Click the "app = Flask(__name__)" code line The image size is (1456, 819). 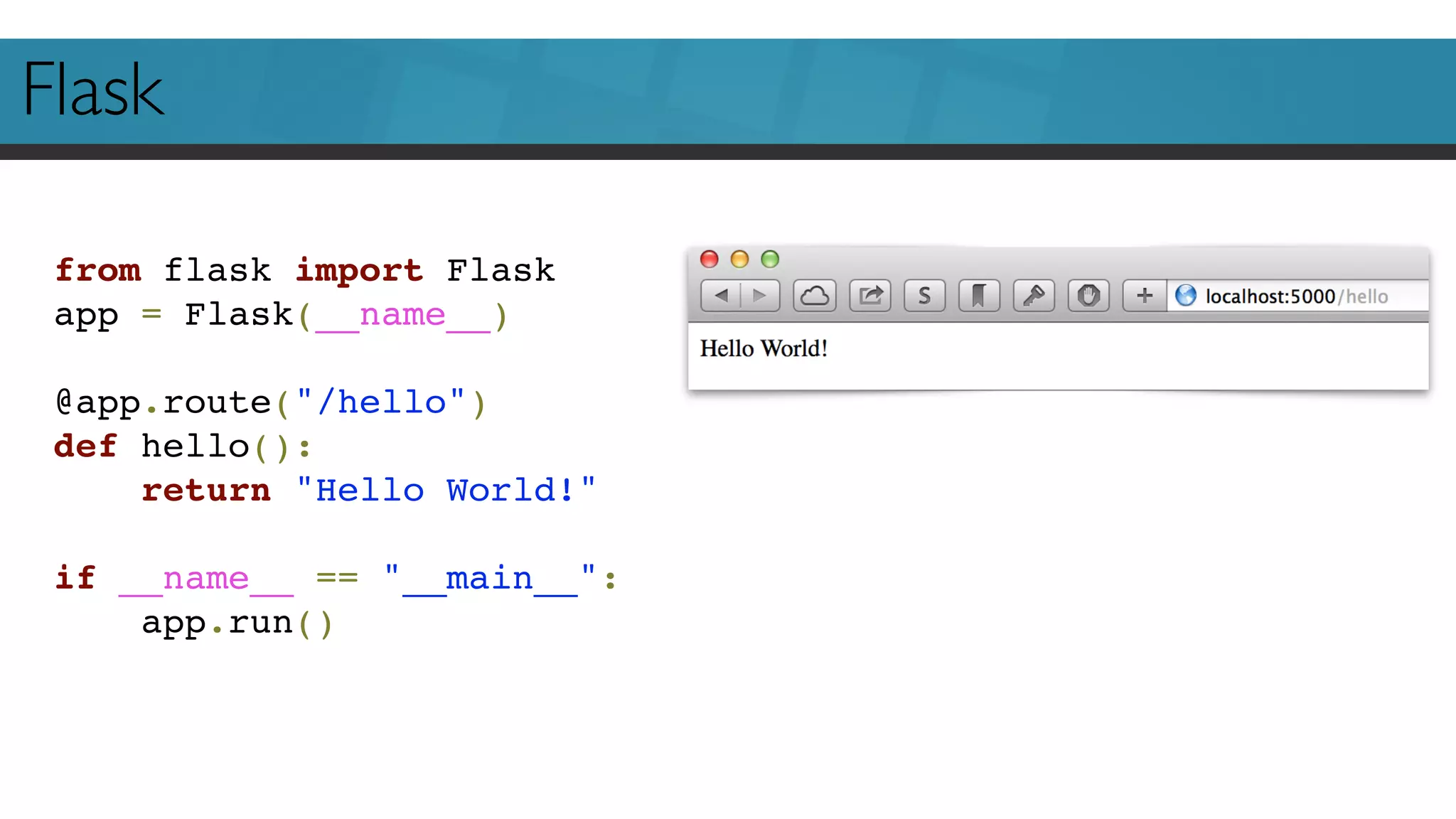click(x=282, y=315)
